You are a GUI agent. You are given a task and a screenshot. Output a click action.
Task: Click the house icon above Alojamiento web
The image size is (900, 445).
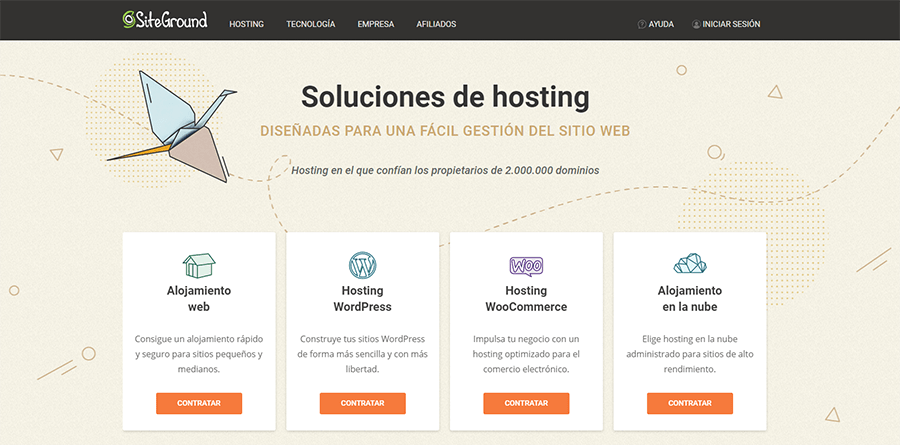(199, 266)
